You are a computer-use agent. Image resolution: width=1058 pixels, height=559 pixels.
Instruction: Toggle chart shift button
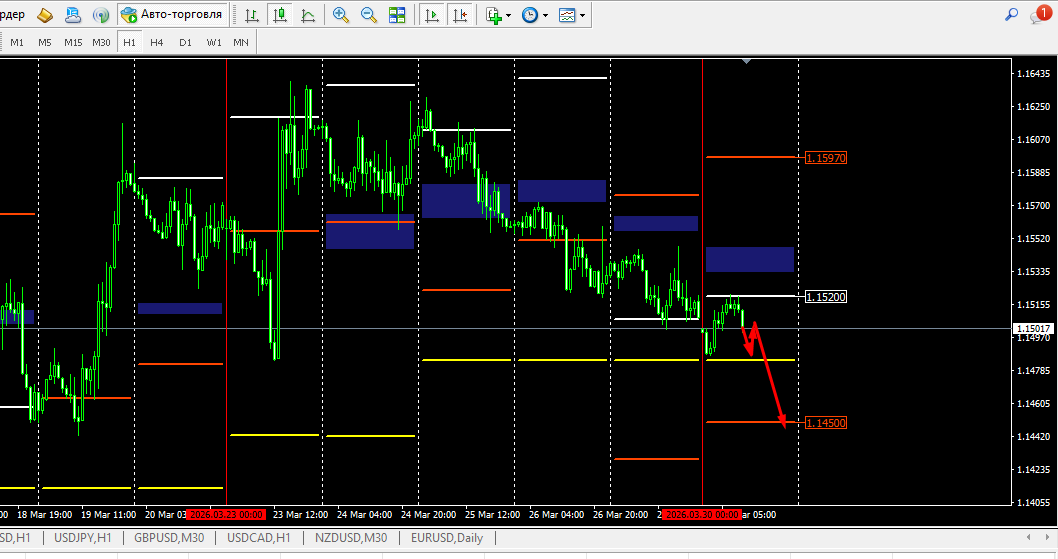[x=460, y=15]
